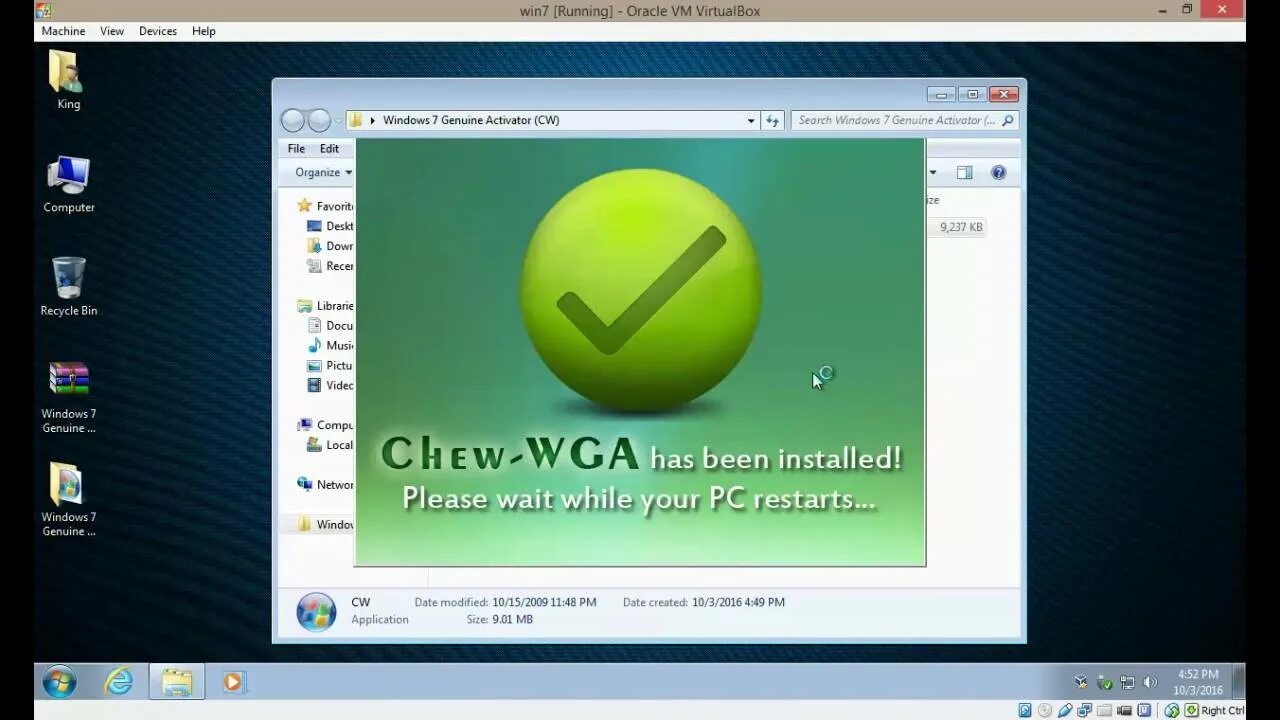Click the Explorer help question mark icon
The image size is (1280, 720).
(998, 172)
